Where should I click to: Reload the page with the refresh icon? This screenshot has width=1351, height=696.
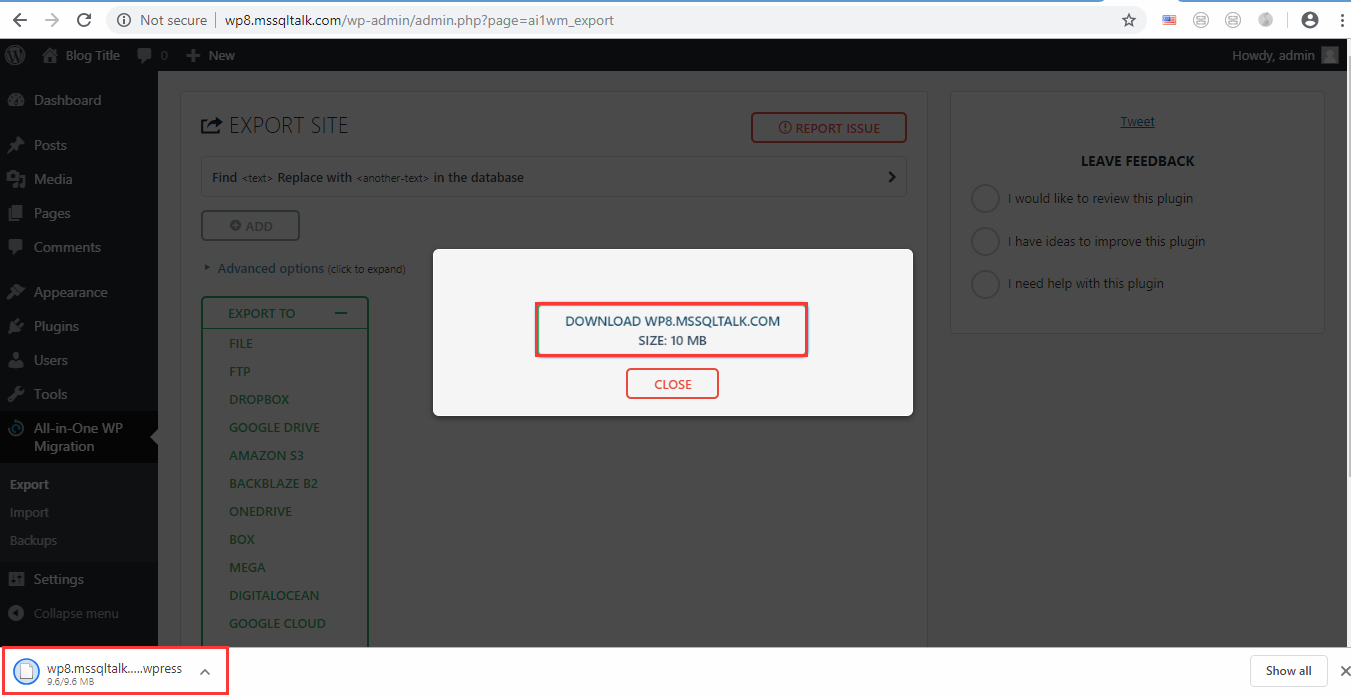[x=85, y=20]
